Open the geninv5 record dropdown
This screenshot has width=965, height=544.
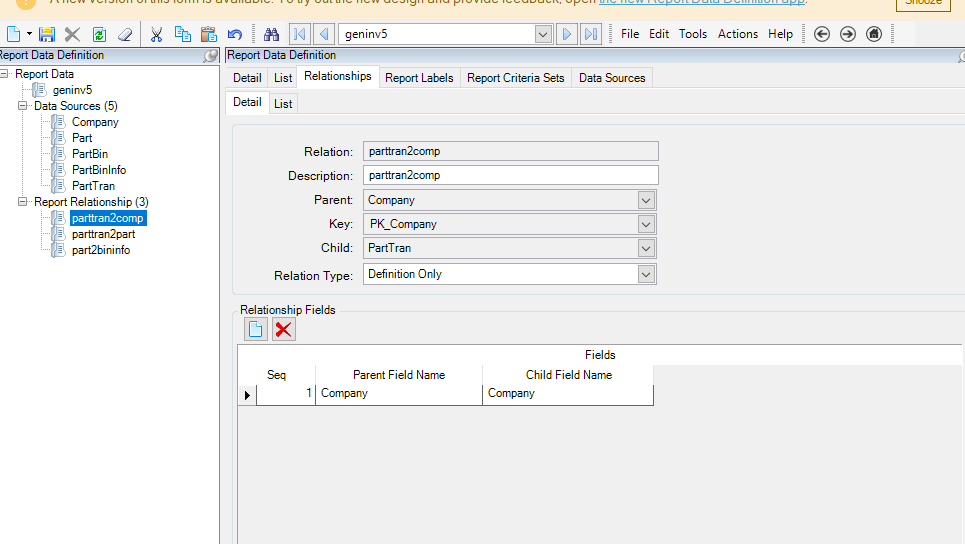[x=543, y=34]
